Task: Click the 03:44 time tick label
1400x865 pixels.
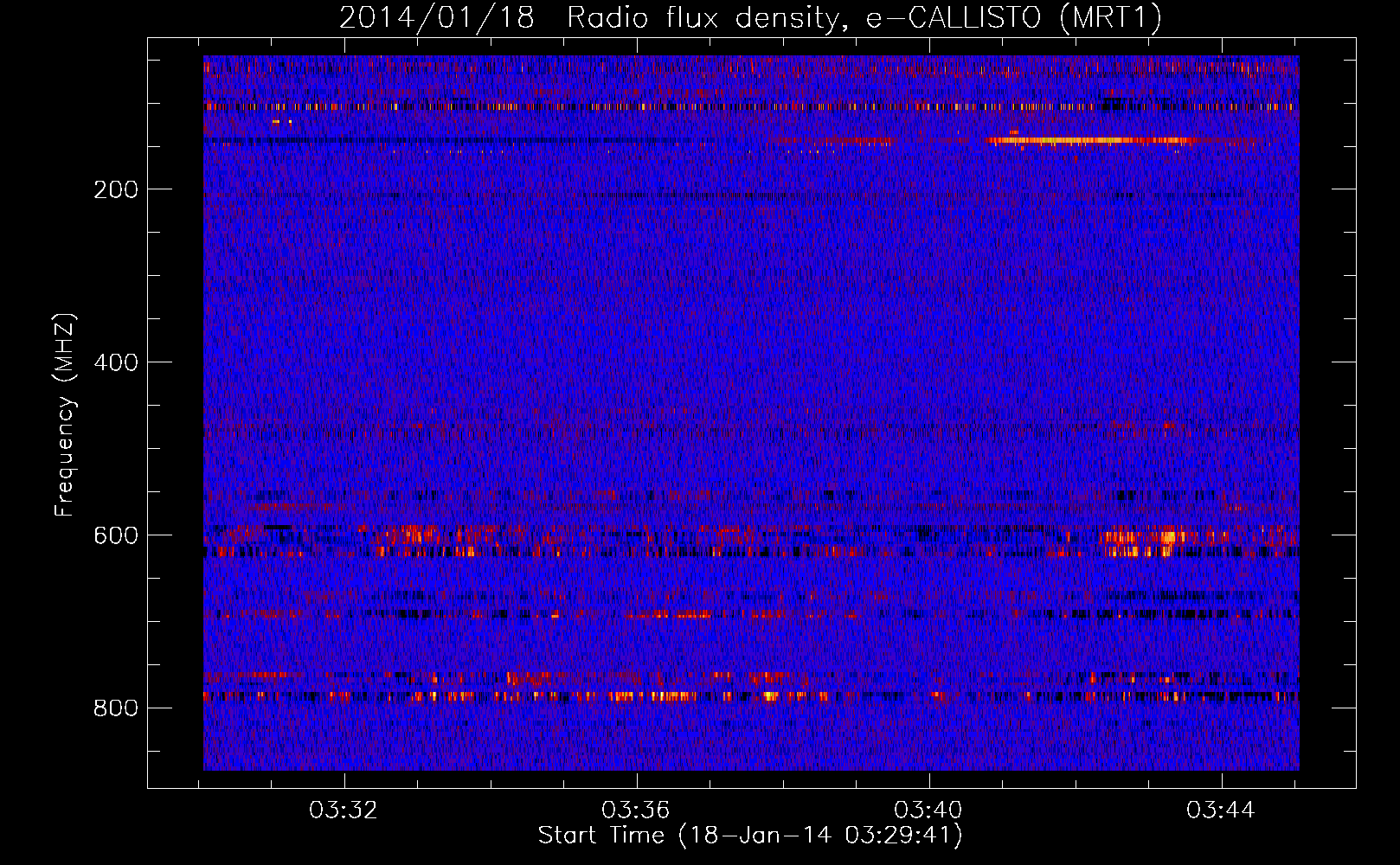Action: pos(1221,811)
